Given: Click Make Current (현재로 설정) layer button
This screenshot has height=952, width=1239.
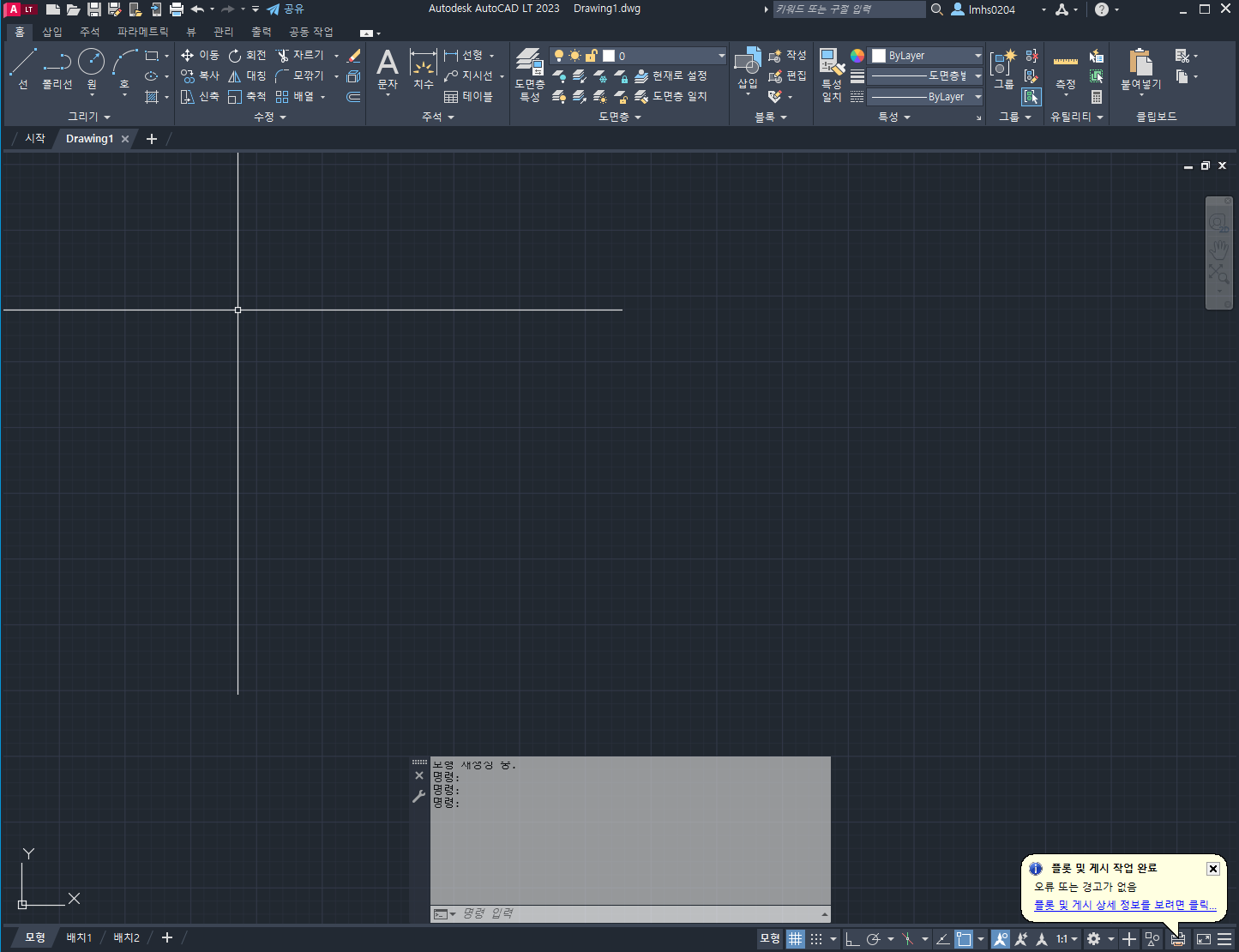Looking at the screenshot, I should (671, 76).
